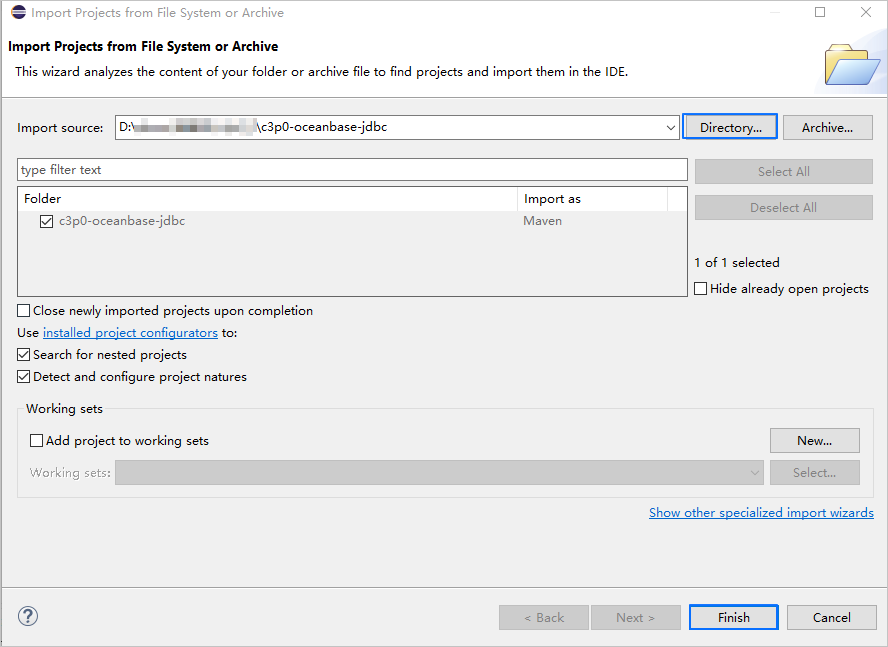Click the Eclipse icon in title bar
The height and width of the screenshot is (647, 888).
click(x=18, y=13)
